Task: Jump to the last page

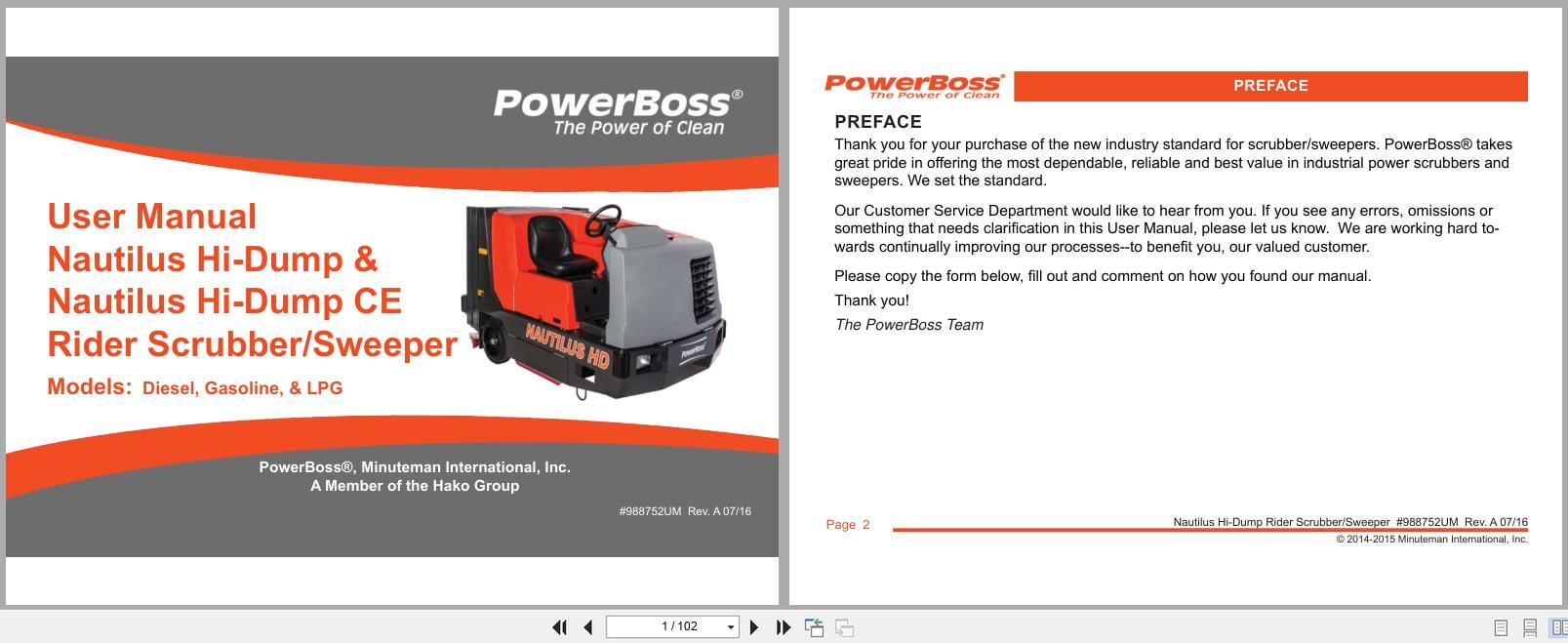Action: click(783, 627)
